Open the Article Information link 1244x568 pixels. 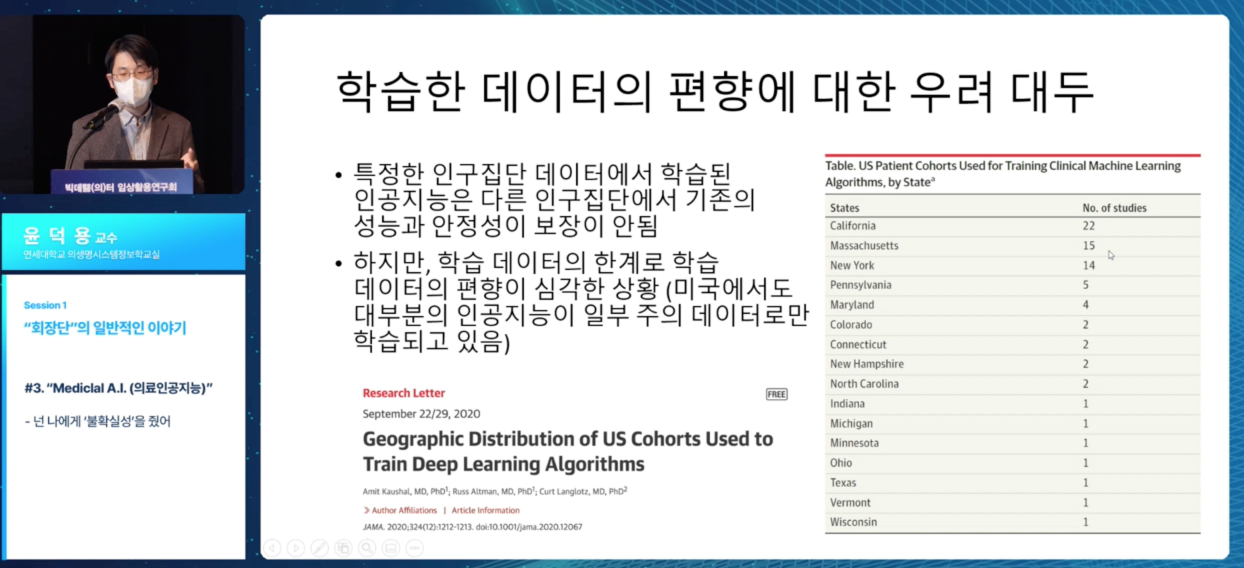pos(485,510)
